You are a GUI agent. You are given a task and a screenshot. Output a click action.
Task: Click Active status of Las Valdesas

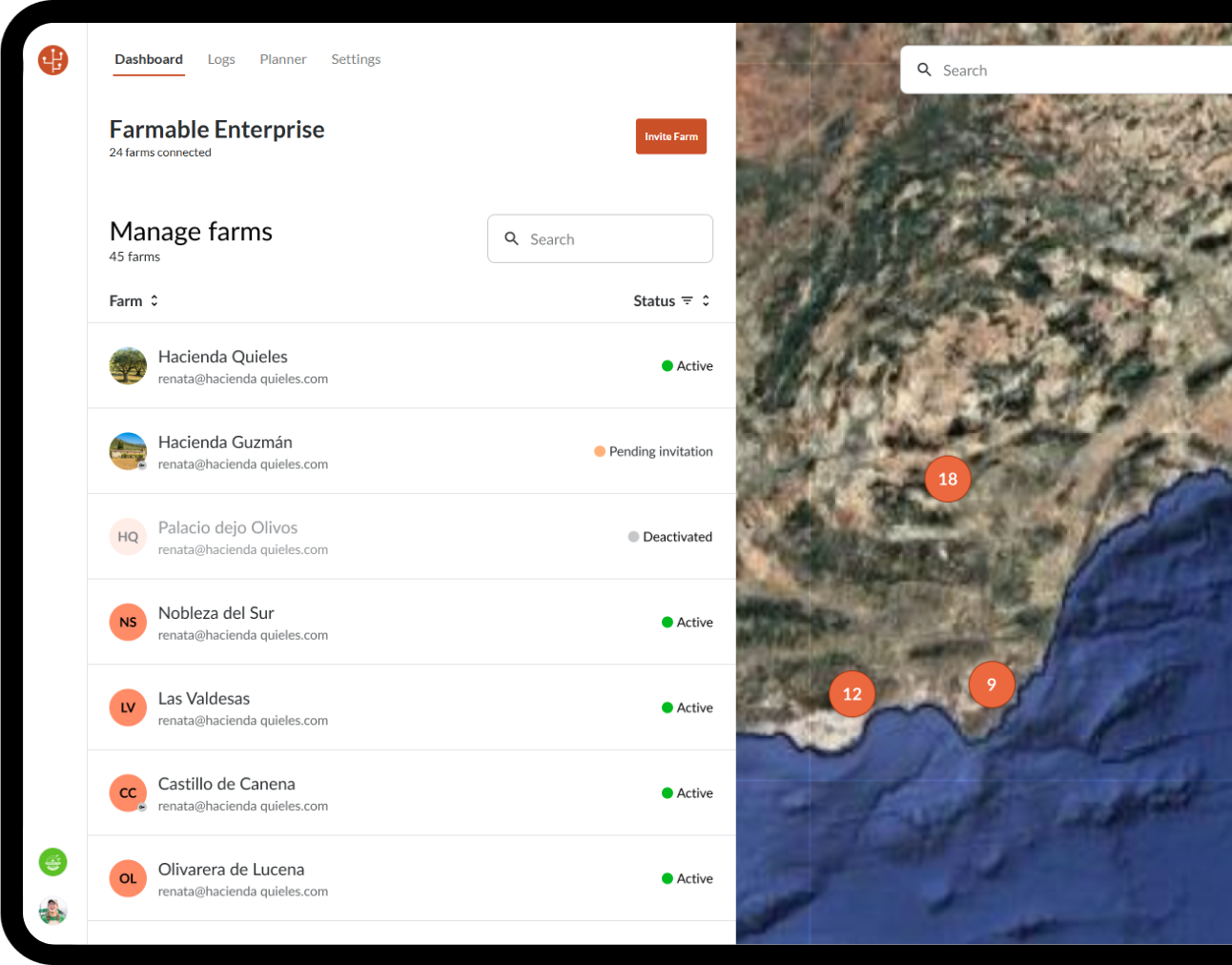[688, 708]
